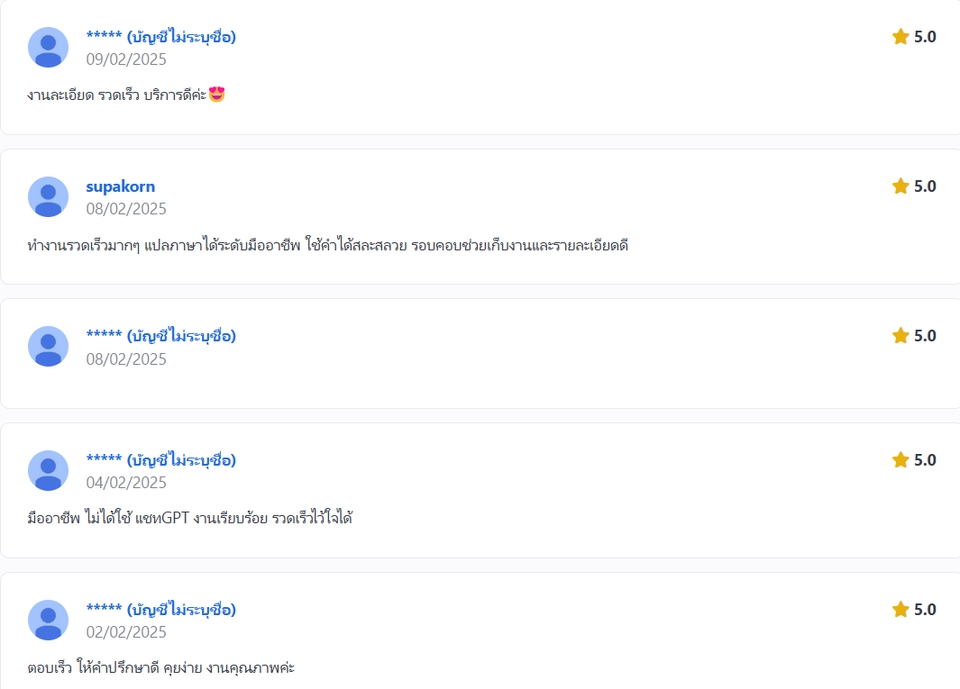Click the date 08/02/2025 under supakorn
Screen dimensions: 960x689
click(x=126, y=209)
